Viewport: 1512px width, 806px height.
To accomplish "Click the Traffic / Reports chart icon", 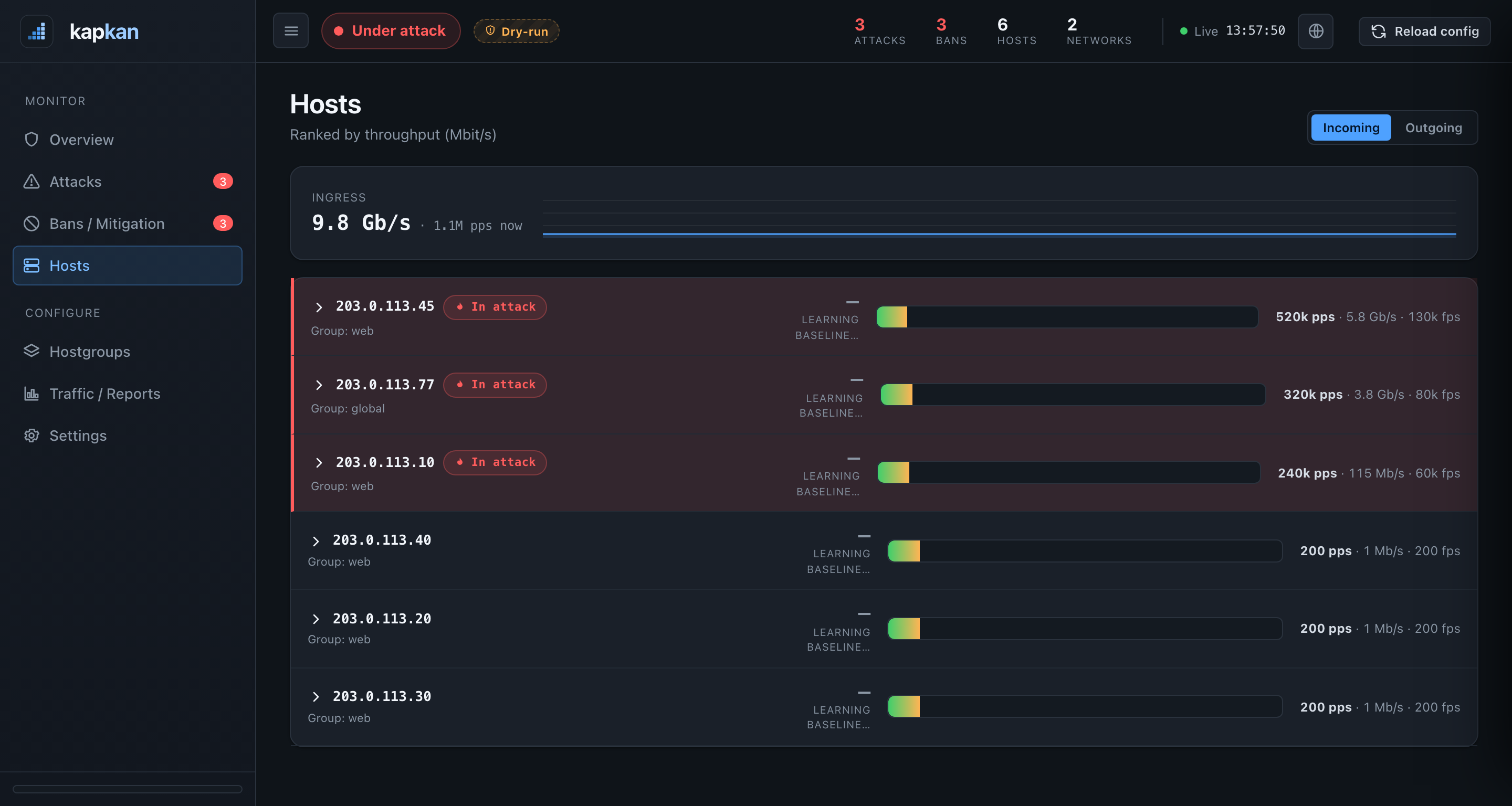I will coord(31,394).
